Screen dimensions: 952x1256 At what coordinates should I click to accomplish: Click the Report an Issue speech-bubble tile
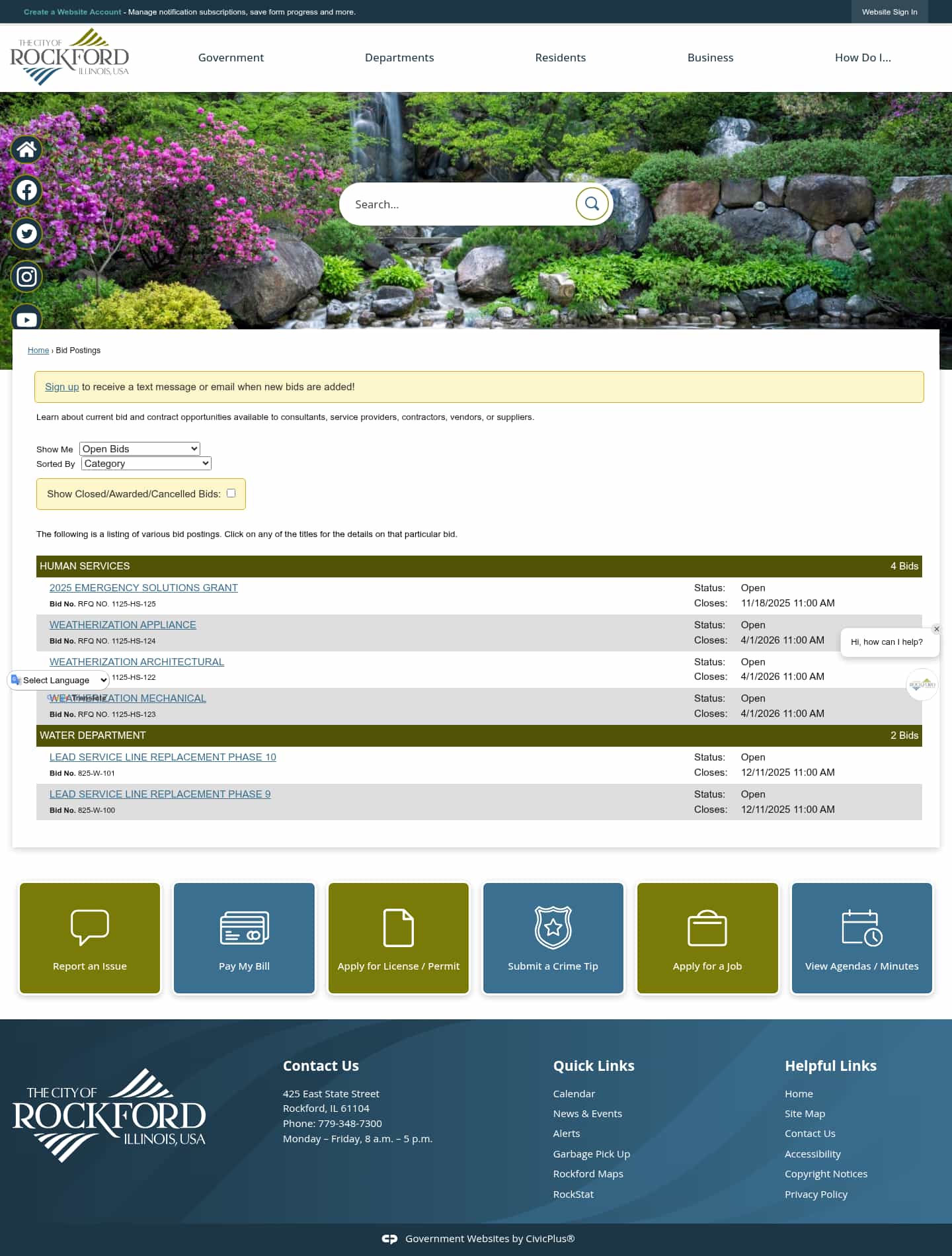coord(90,938)
